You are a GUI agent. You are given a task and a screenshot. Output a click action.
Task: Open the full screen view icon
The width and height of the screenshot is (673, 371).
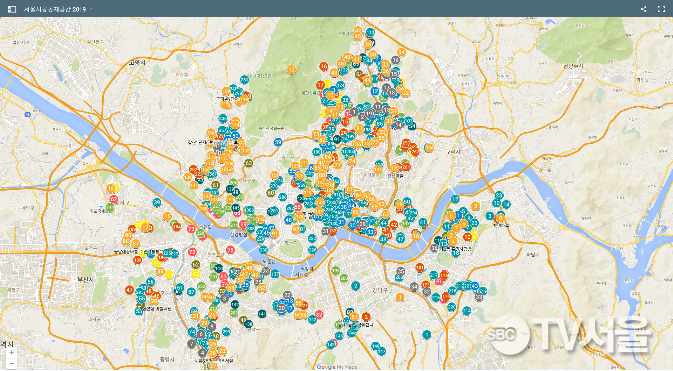coord(661,9)
